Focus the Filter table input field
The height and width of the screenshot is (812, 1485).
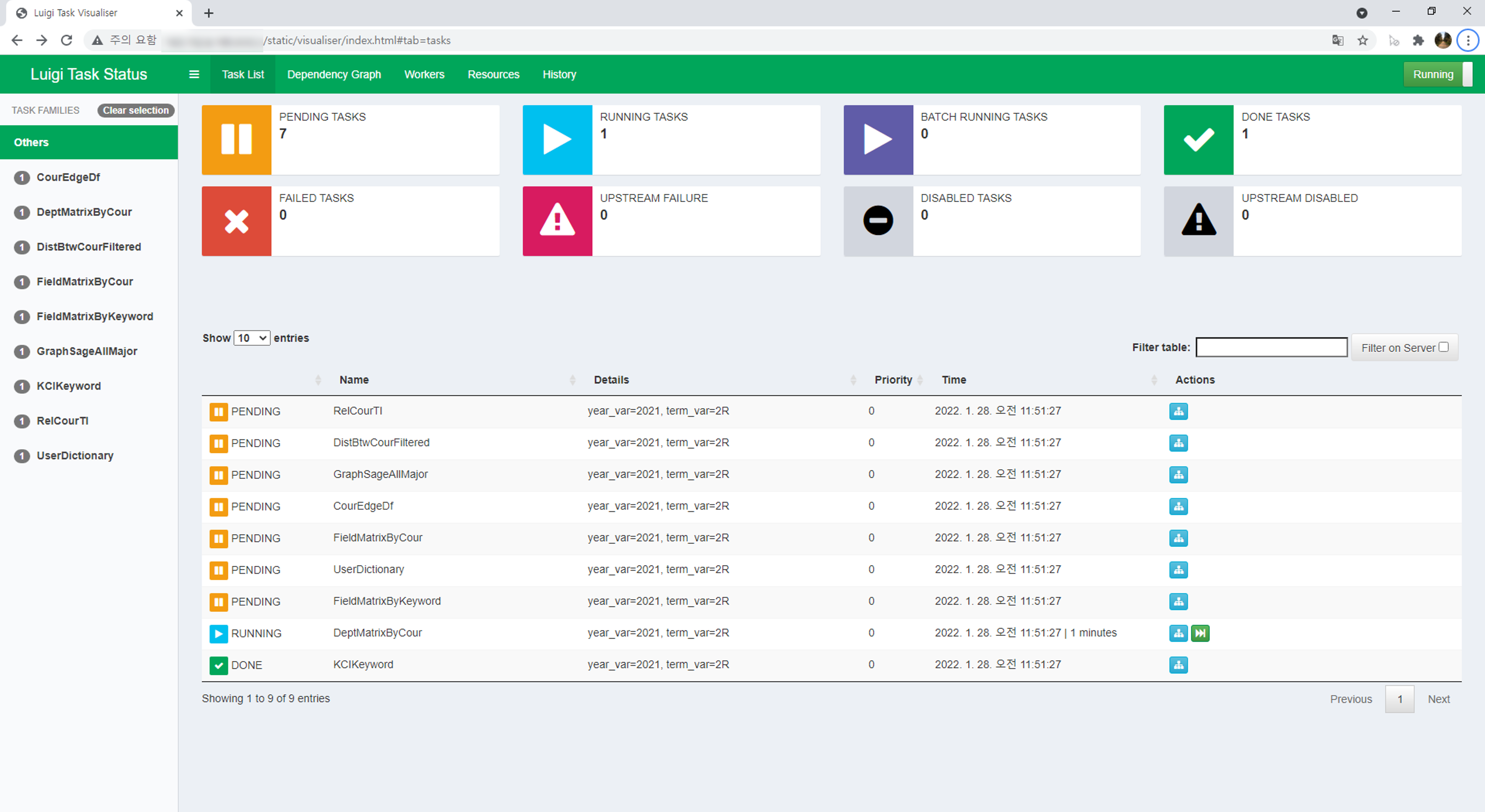pyautogui.click(x=1271, y=347)
